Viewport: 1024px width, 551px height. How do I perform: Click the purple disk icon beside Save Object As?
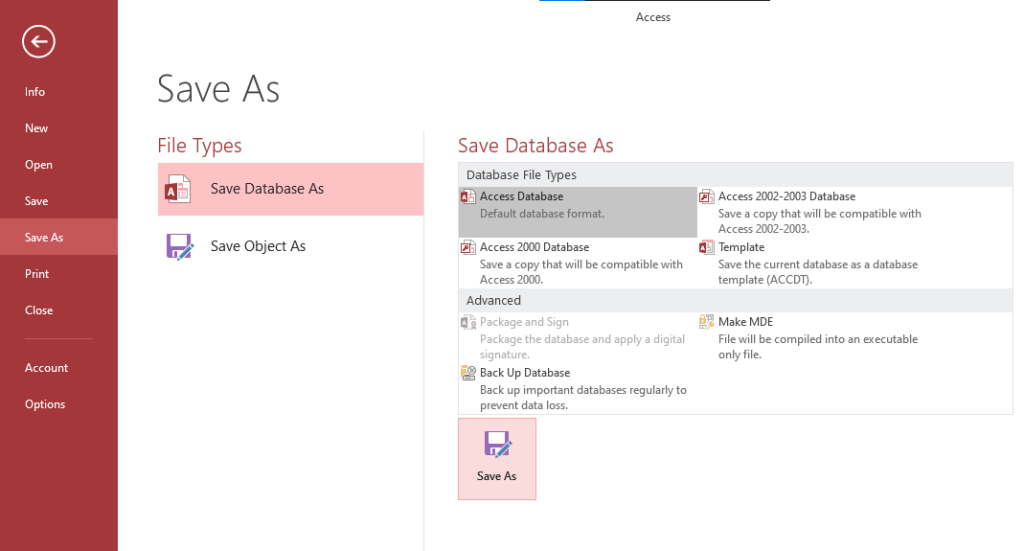point(180,247)
